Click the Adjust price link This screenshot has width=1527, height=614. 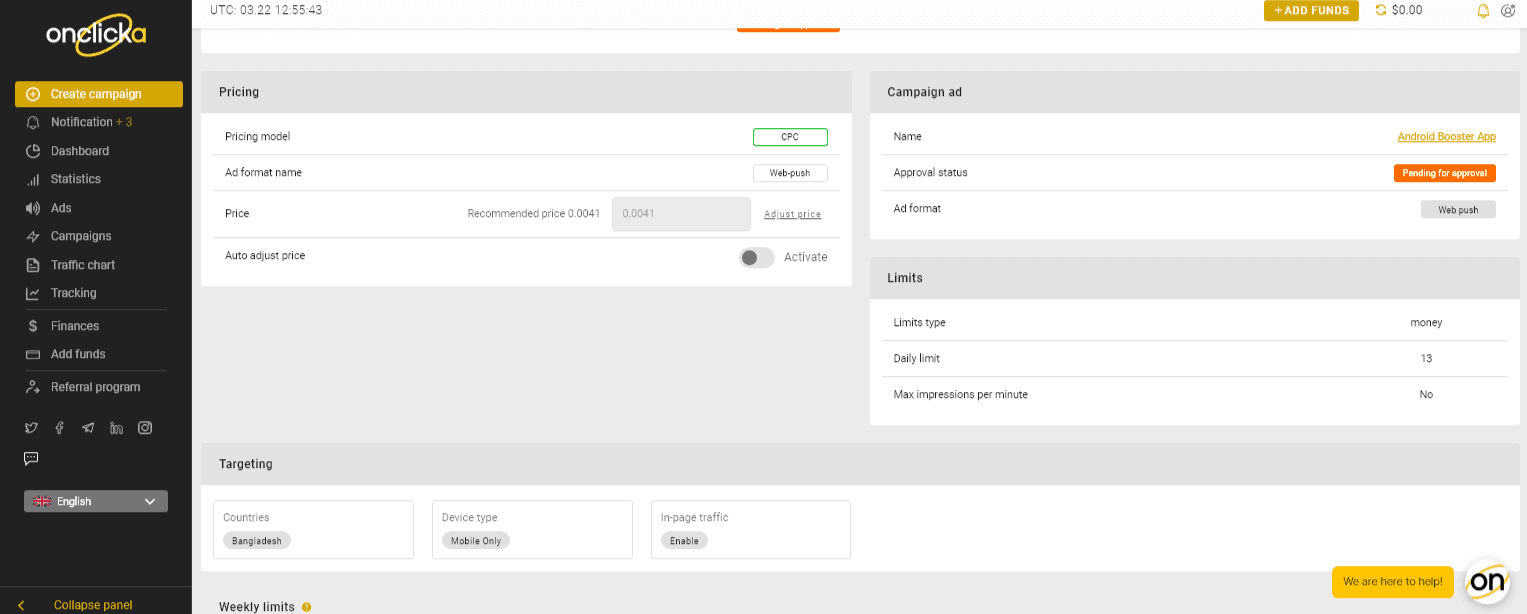pyautogui.click(x=792, y=214)
